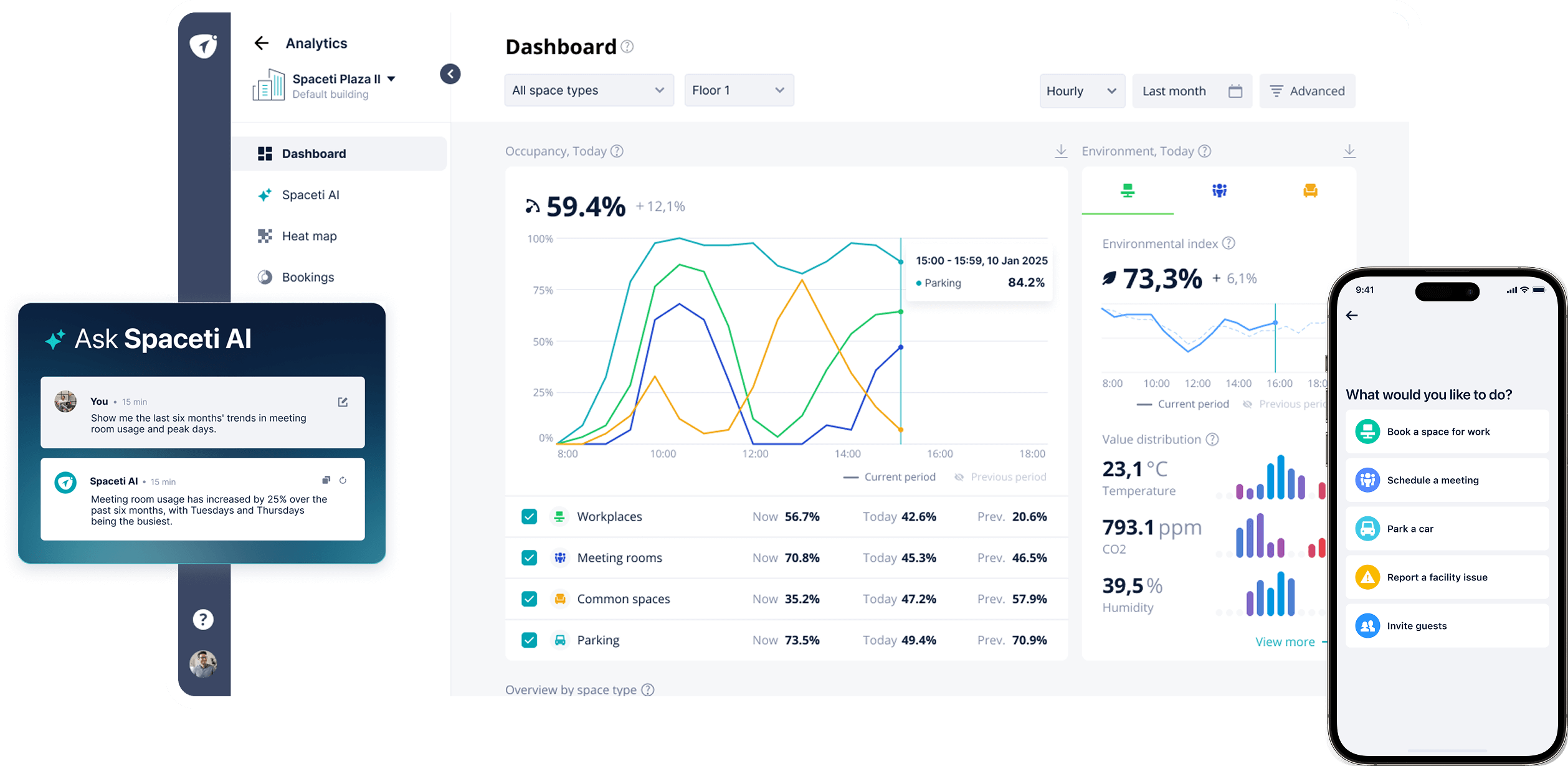Click Environment, Today info icon
The width and height of the screenshot is (1568, 766).
(x=1205, y=151)
